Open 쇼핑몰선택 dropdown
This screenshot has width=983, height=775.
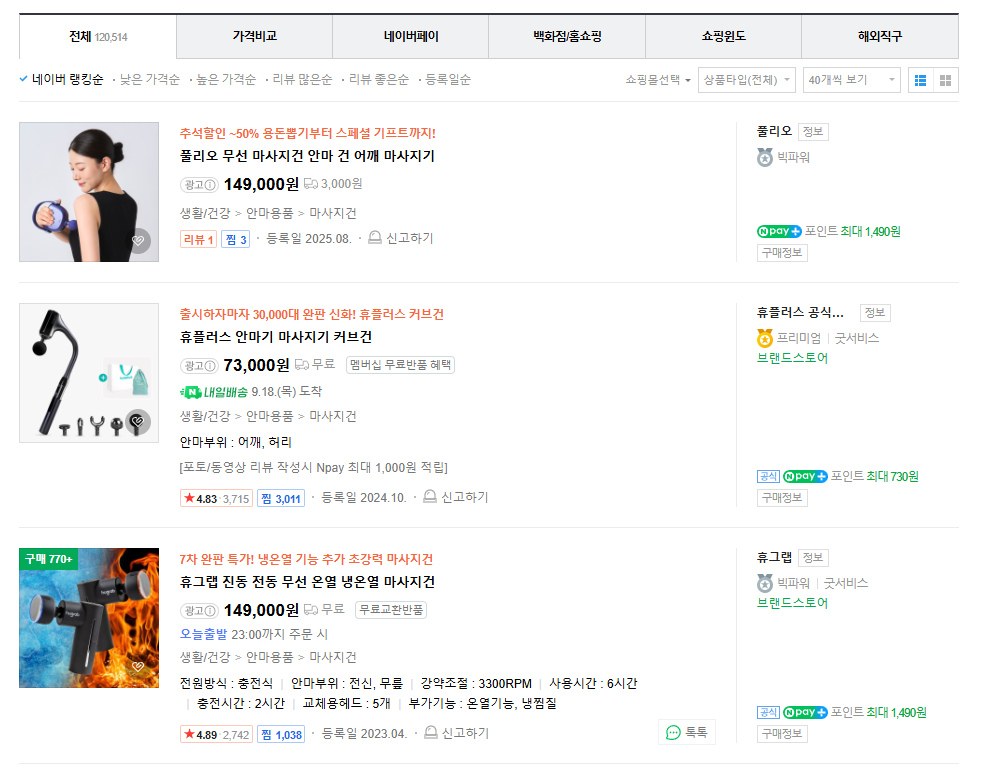pos(658,80)
